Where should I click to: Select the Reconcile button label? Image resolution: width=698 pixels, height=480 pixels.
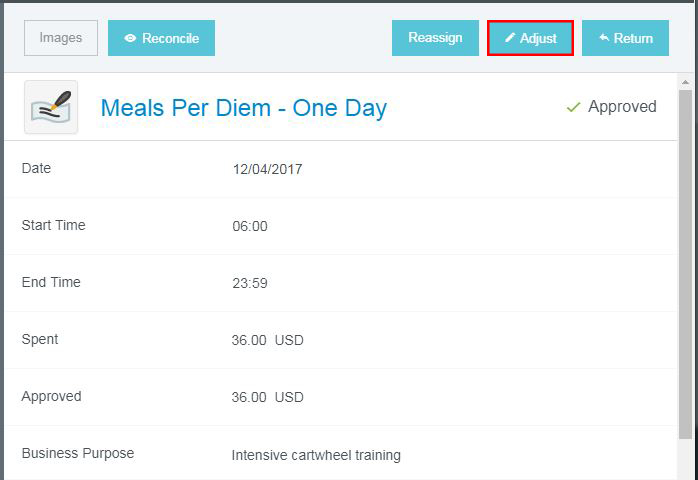[x=170, y=39]
